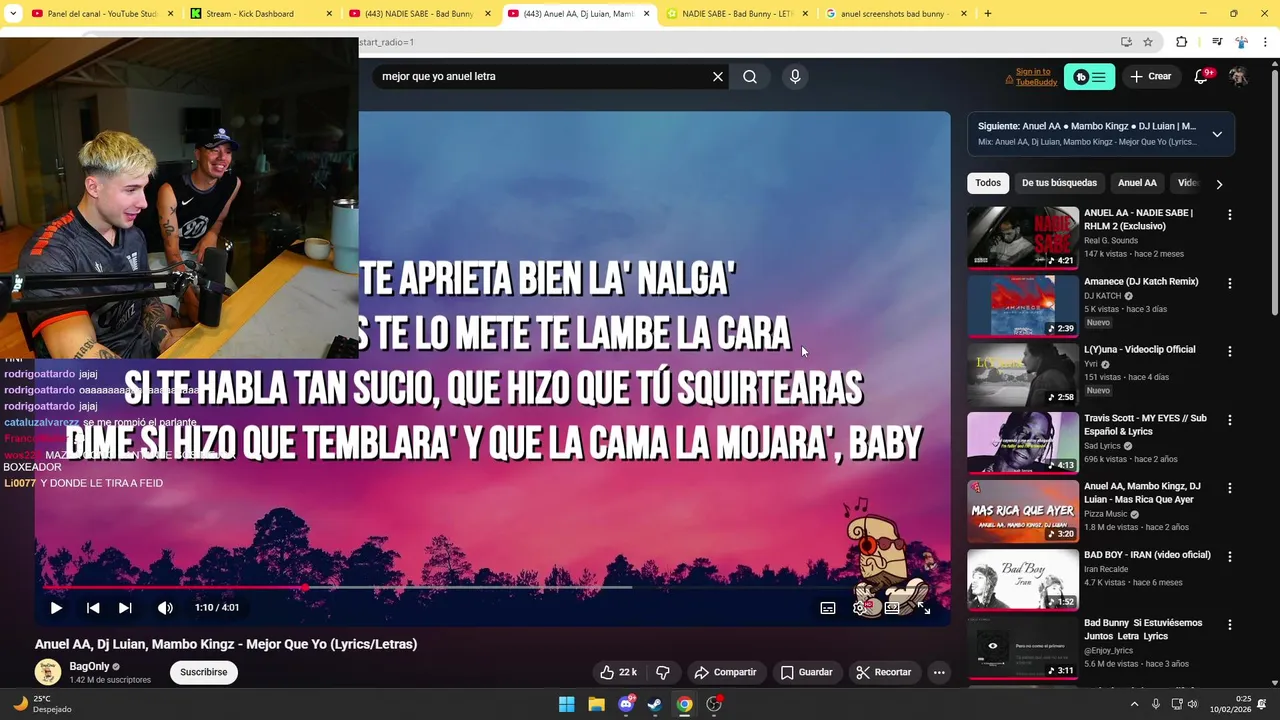
Task: Play the video with the play button
Action: point(56,608)
